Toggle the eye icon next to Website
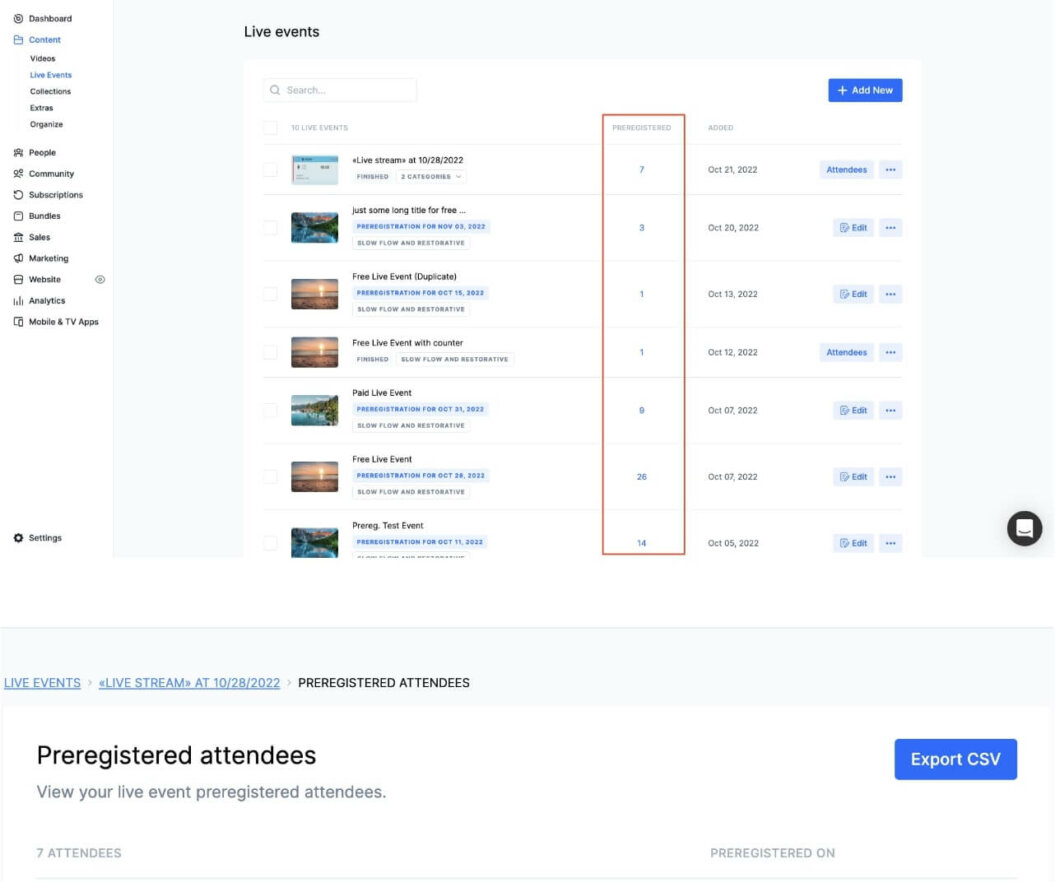Screen dimensions: 1055x887 (99, 279)
